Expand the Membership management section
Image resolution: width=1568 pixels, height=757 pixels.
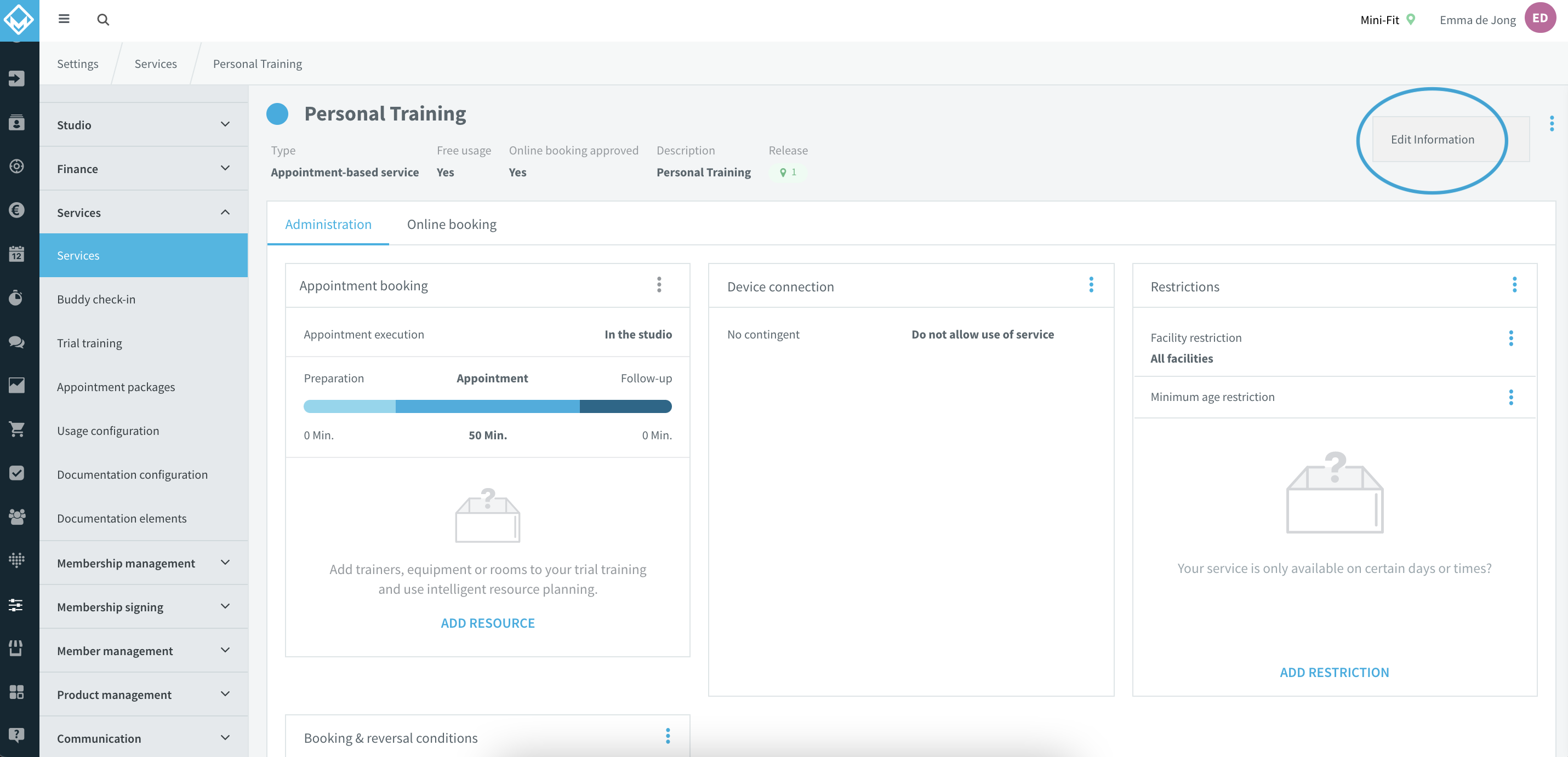144,563
